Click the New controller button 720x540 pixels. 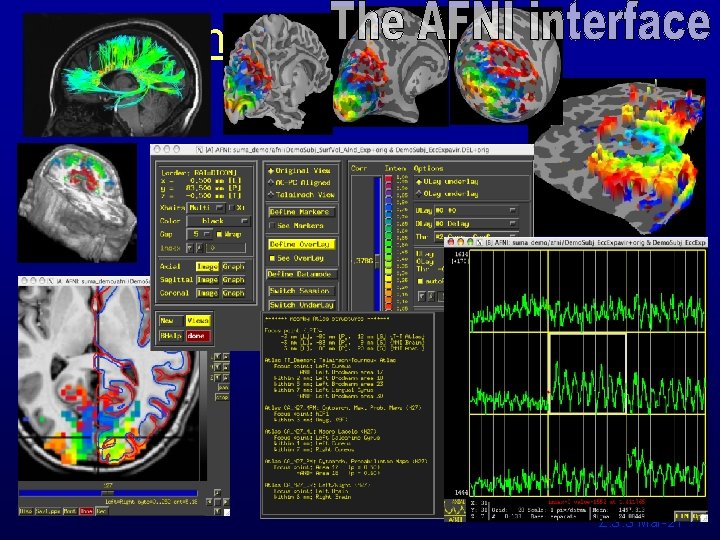(x=170, y=321)
